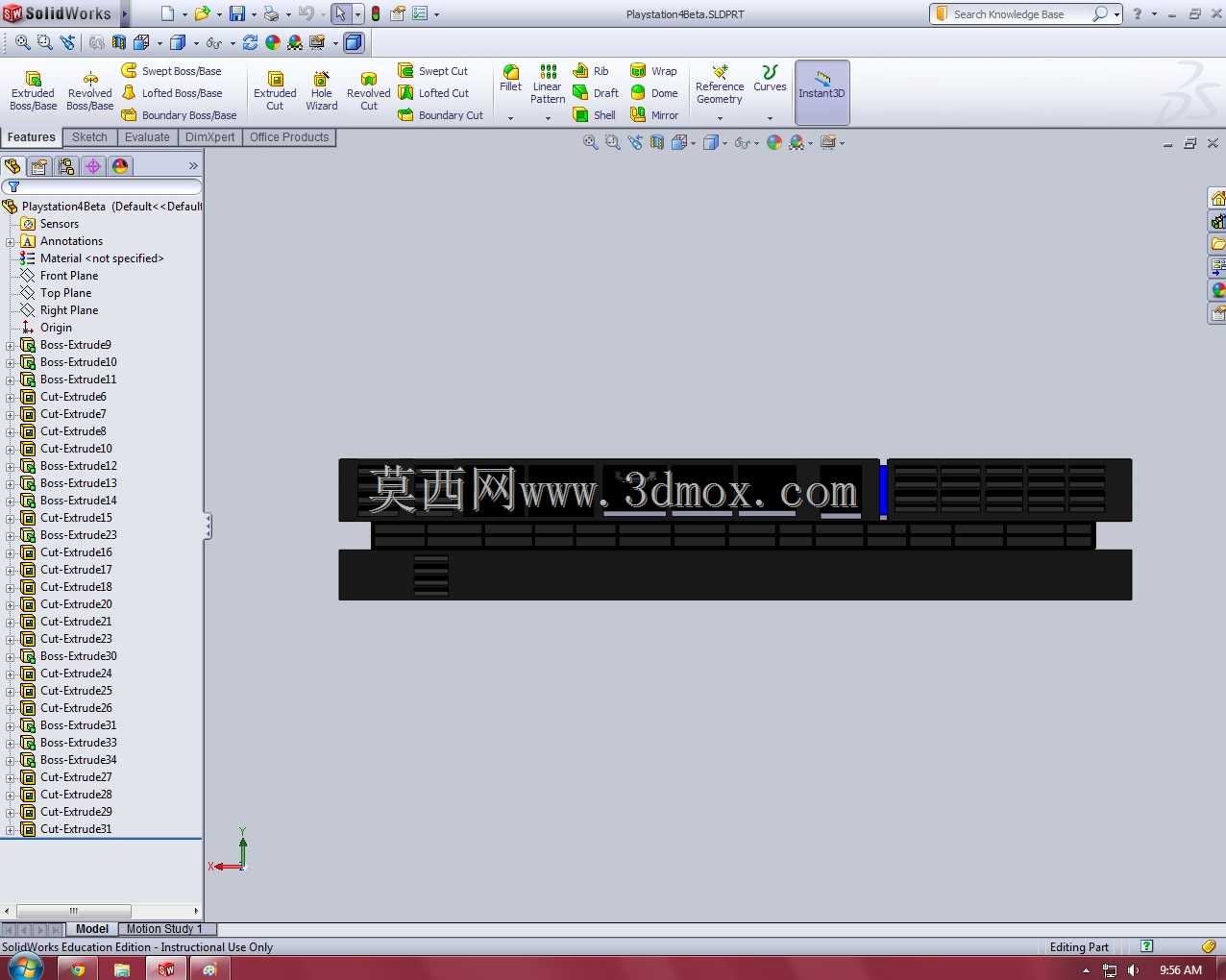The width and height of the screenshot is (1226, 980).
Task: Open the DimXpertManager crosshair tab icon
Action: click(93, 166)
